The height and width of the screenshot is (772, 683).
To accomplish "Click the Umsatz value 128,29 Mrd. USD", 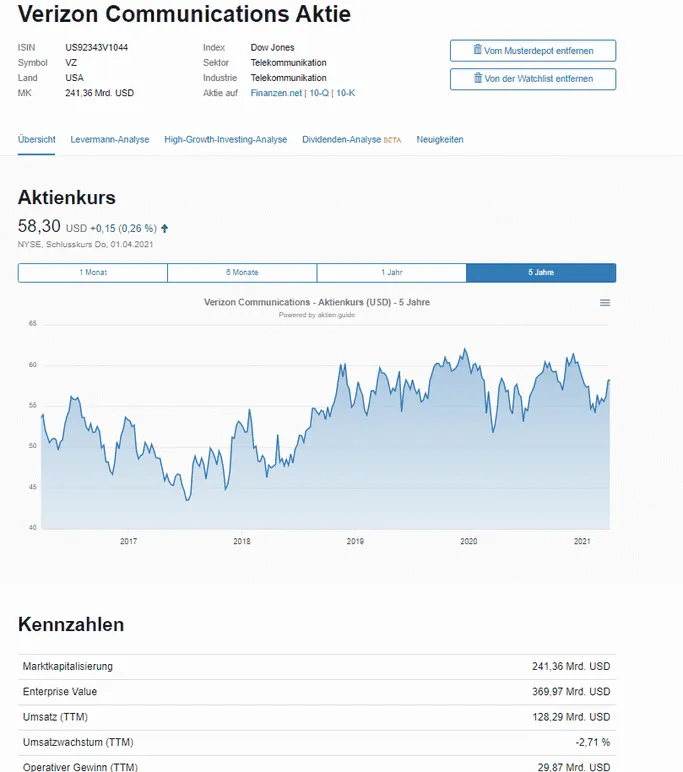I will (x=571, y=717).
